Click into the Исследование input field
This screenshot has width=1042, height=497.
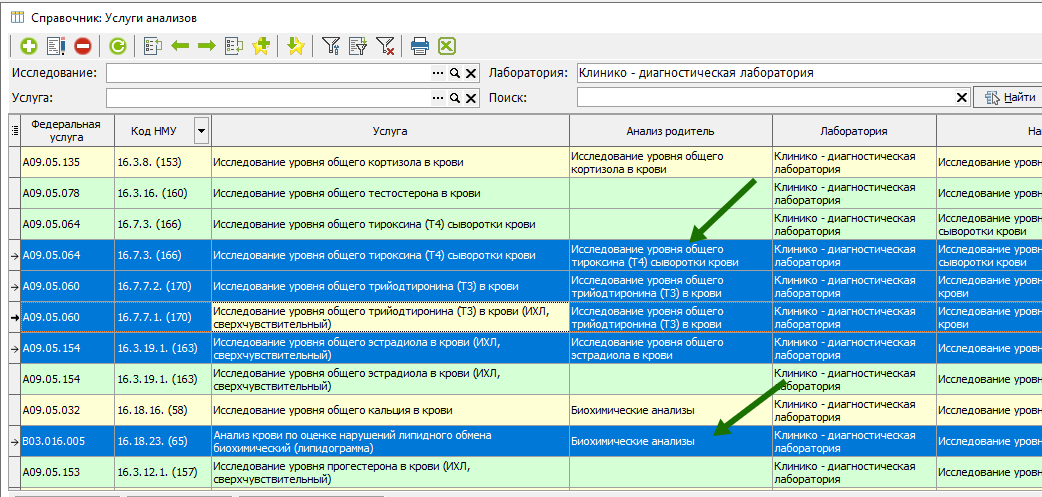coord(268,73)
